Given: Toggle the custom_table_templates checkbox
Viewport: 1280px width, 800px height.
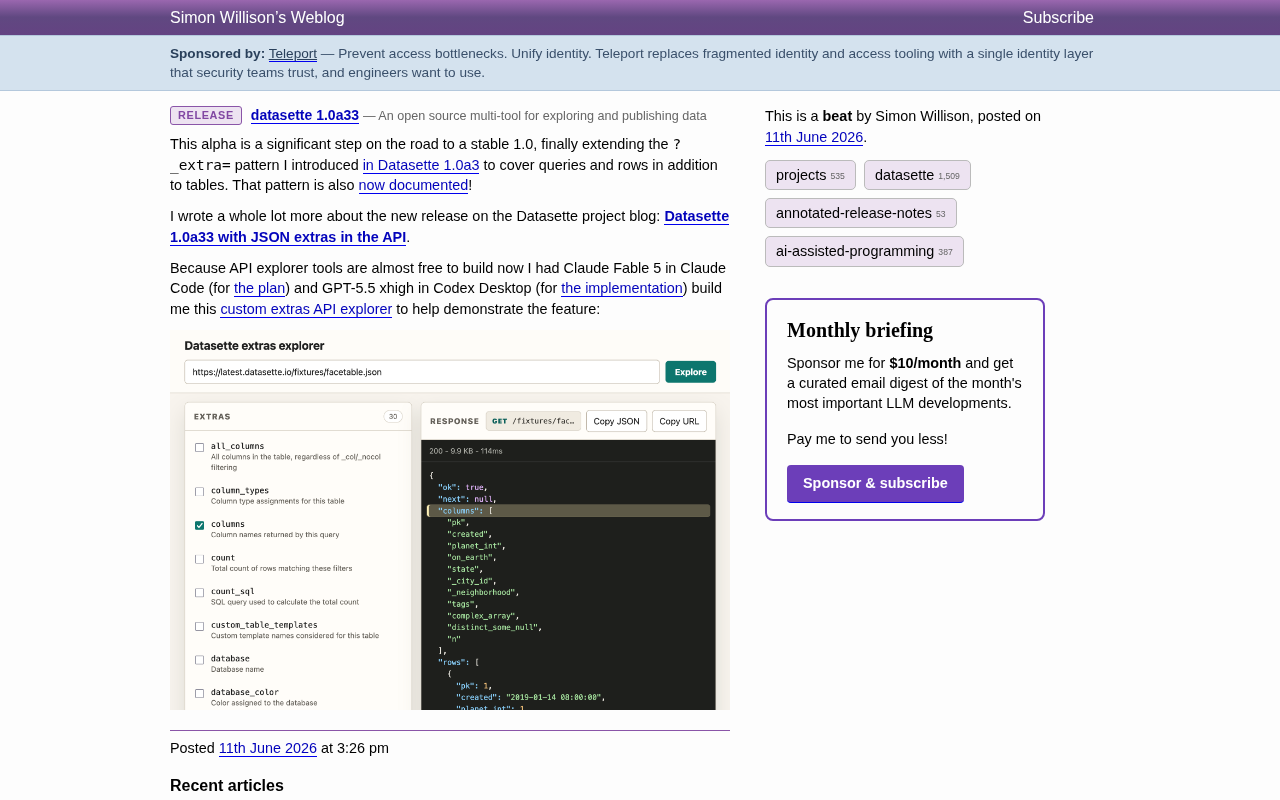Looking at the screenshot, I should pyautogui.click(x=199, y=626).
